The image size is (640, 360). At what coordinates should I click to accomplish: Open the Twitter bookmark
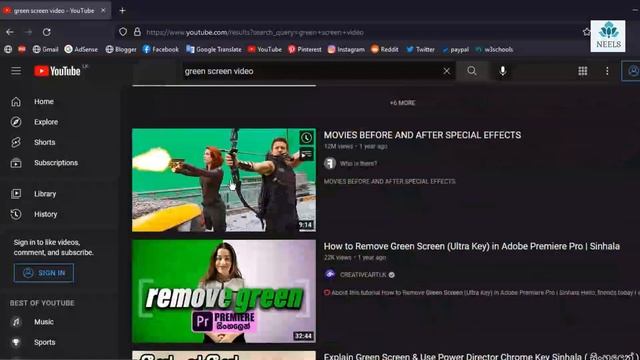[x=420, y=49]
